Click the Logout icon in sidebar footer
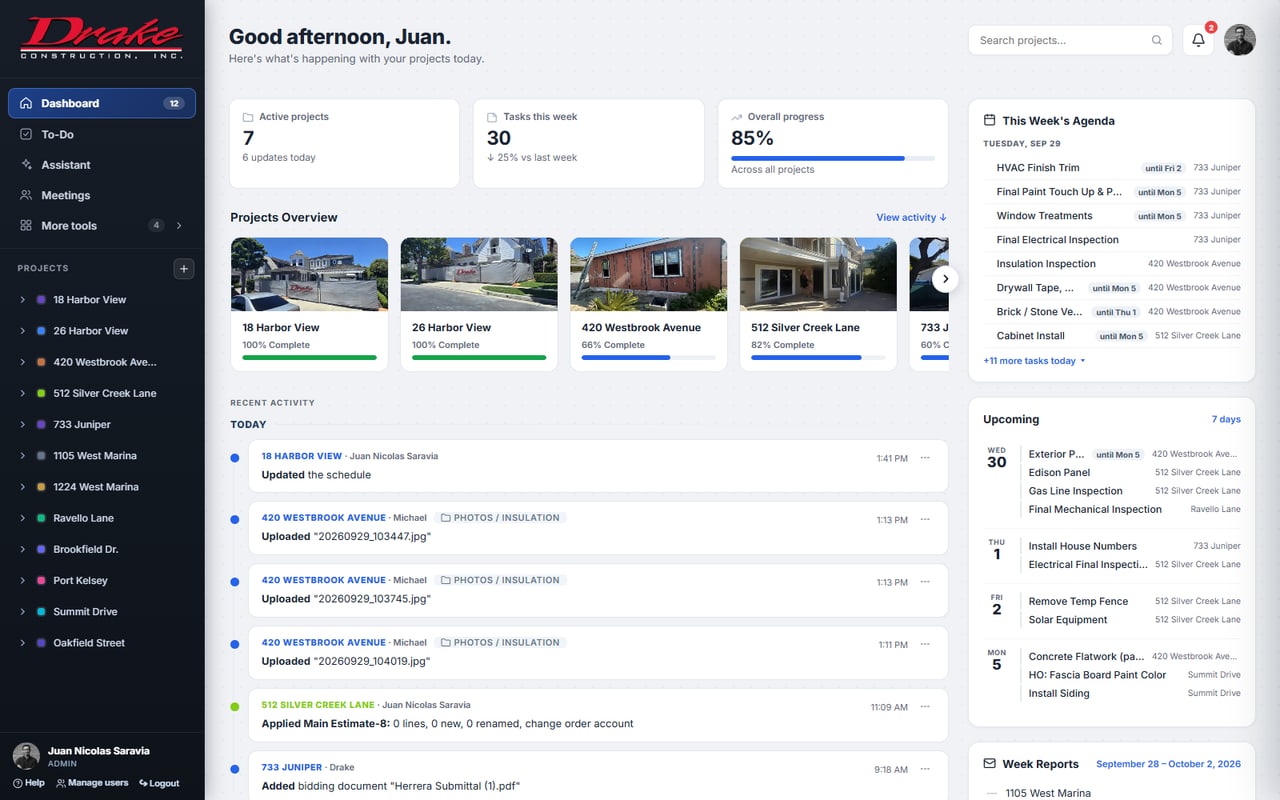 coord(144,783)
